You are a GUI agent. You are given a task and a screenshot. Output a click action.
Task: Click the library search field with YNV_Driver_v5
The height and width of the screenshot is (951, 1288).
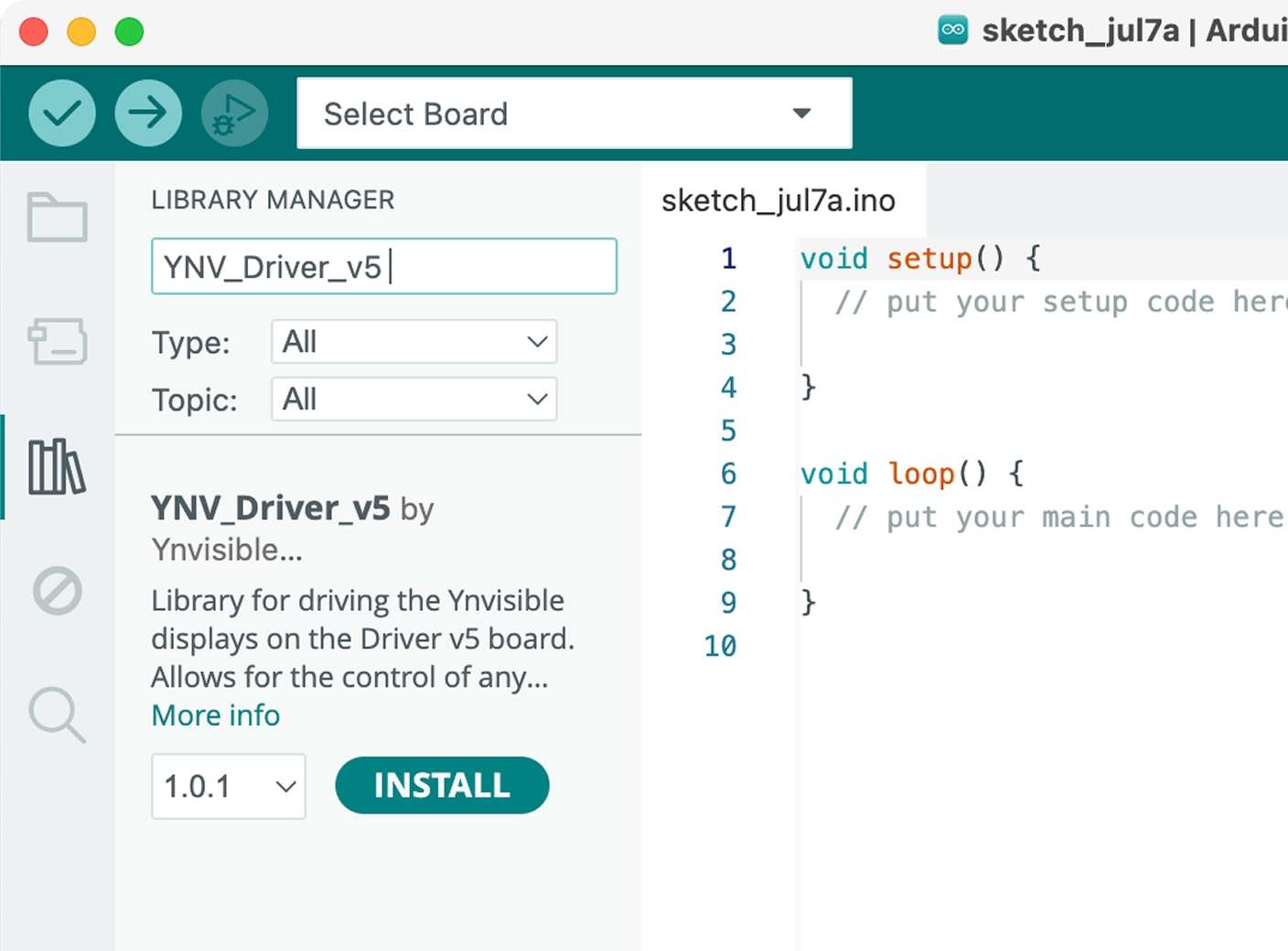pos(384,266)
